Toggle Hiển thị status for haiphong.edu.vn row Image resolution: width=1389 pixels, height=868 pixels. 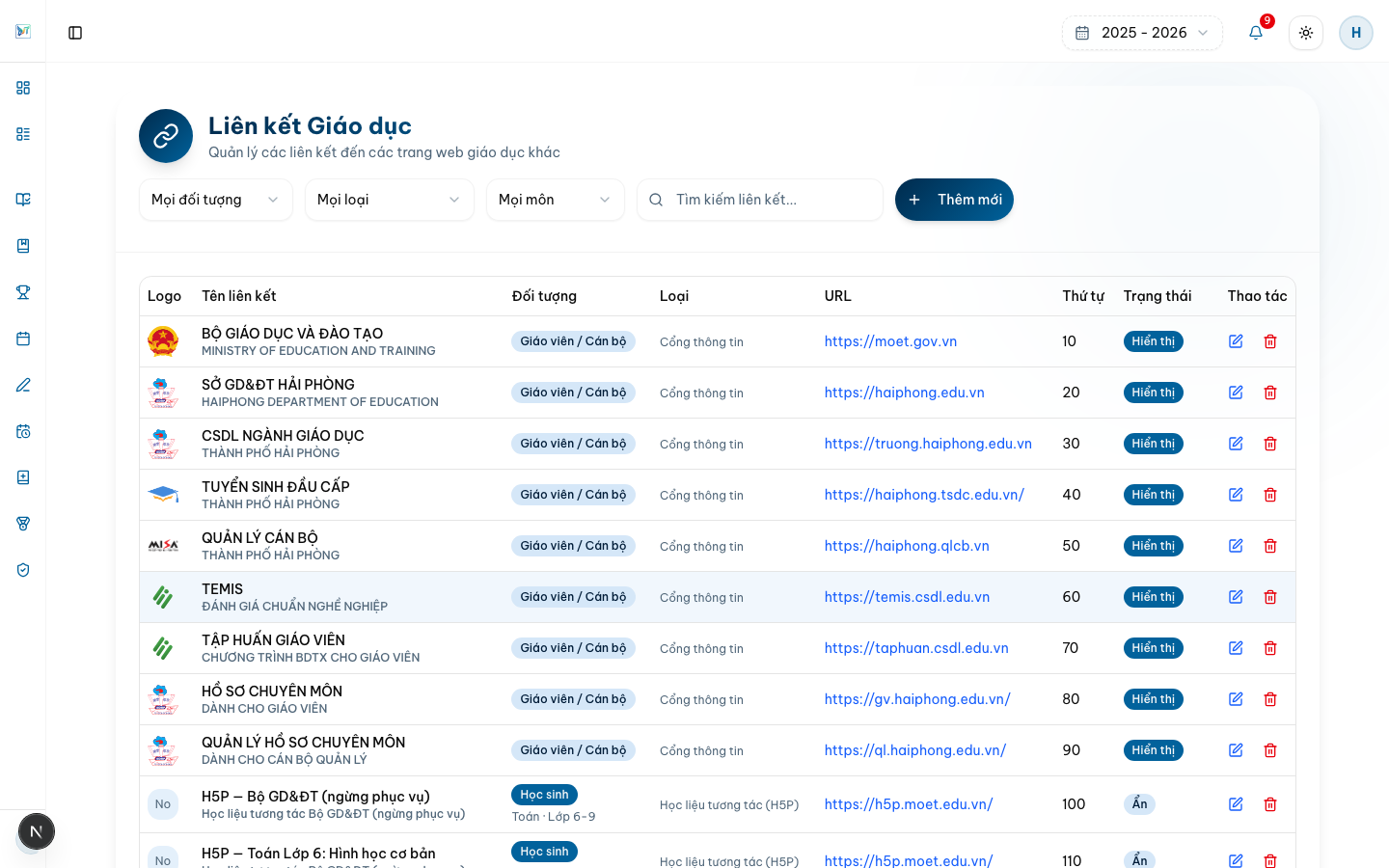1153,393
